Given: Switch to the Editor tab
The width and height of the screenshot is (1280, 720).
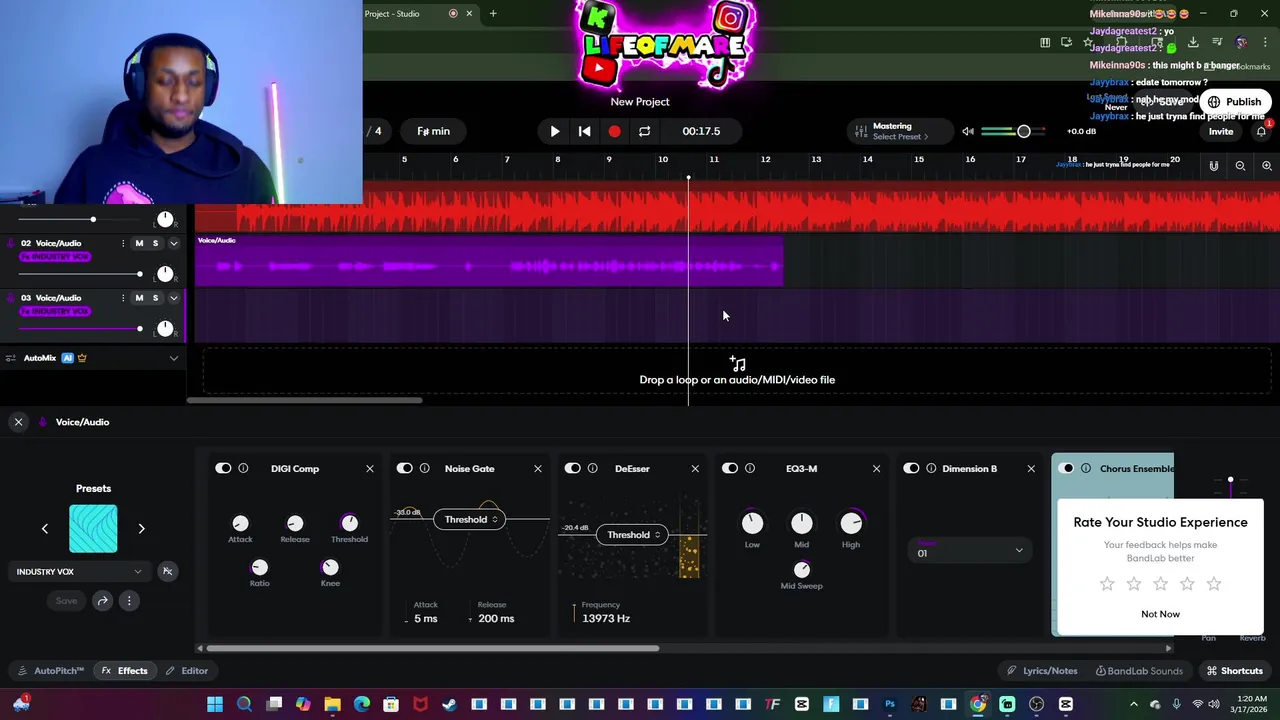Looking at the screenshot, I should 187,671.
